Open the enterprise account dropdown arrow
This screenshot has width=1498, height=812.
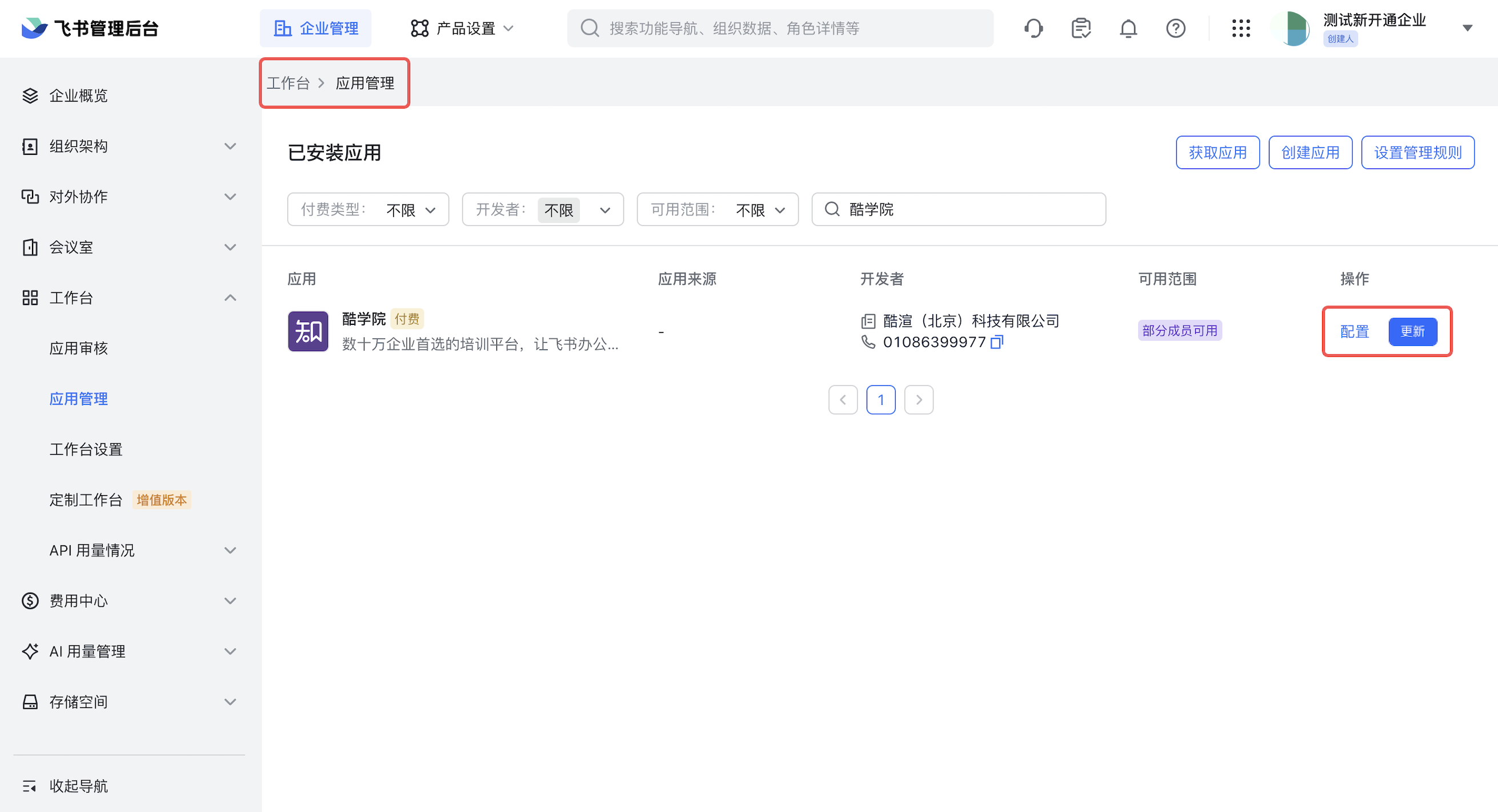click(x=1467, y=28)
